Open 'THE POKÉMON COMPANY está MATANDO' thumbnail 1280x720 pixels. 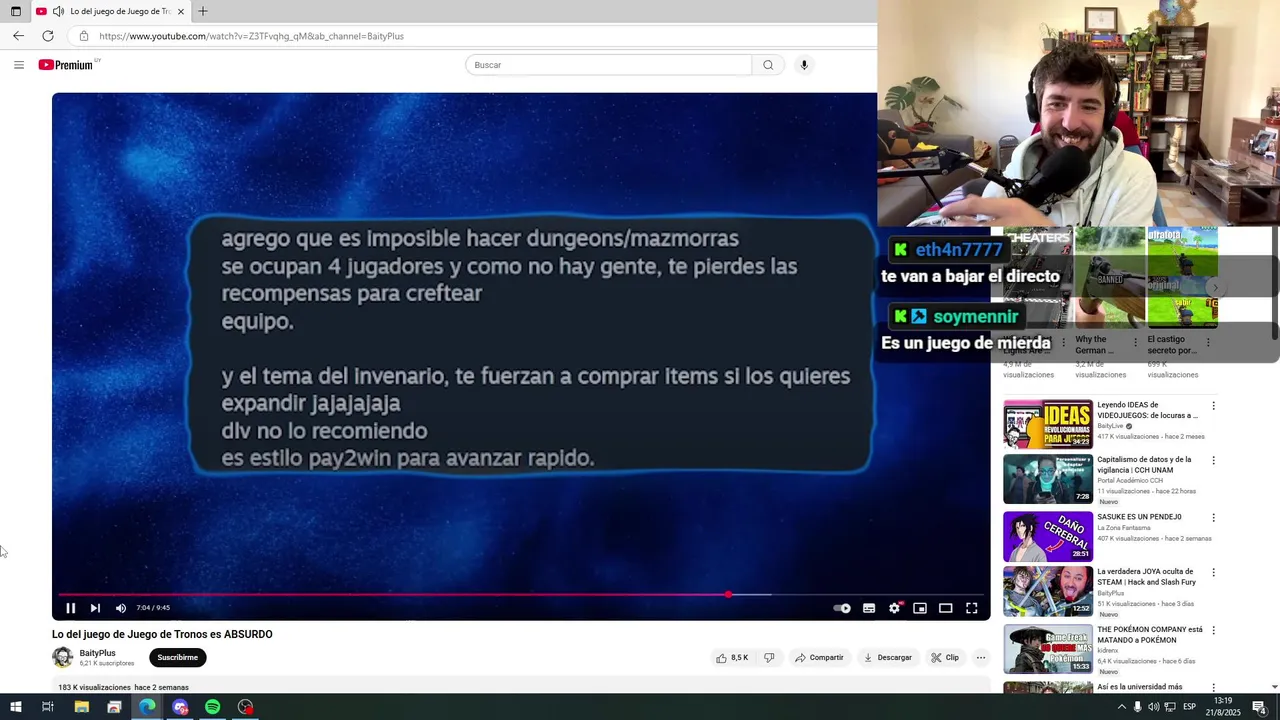(1048, 649)
